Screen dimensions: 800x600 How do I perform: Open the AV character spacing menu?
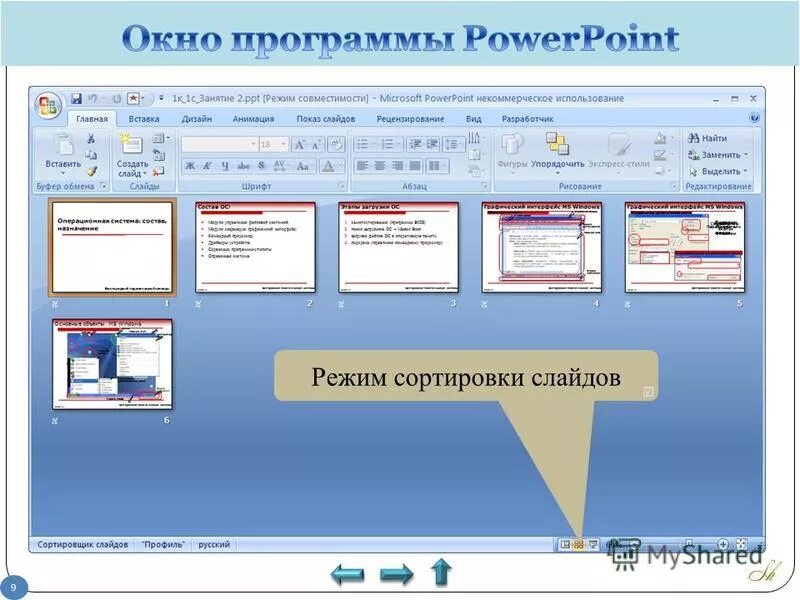280,166
